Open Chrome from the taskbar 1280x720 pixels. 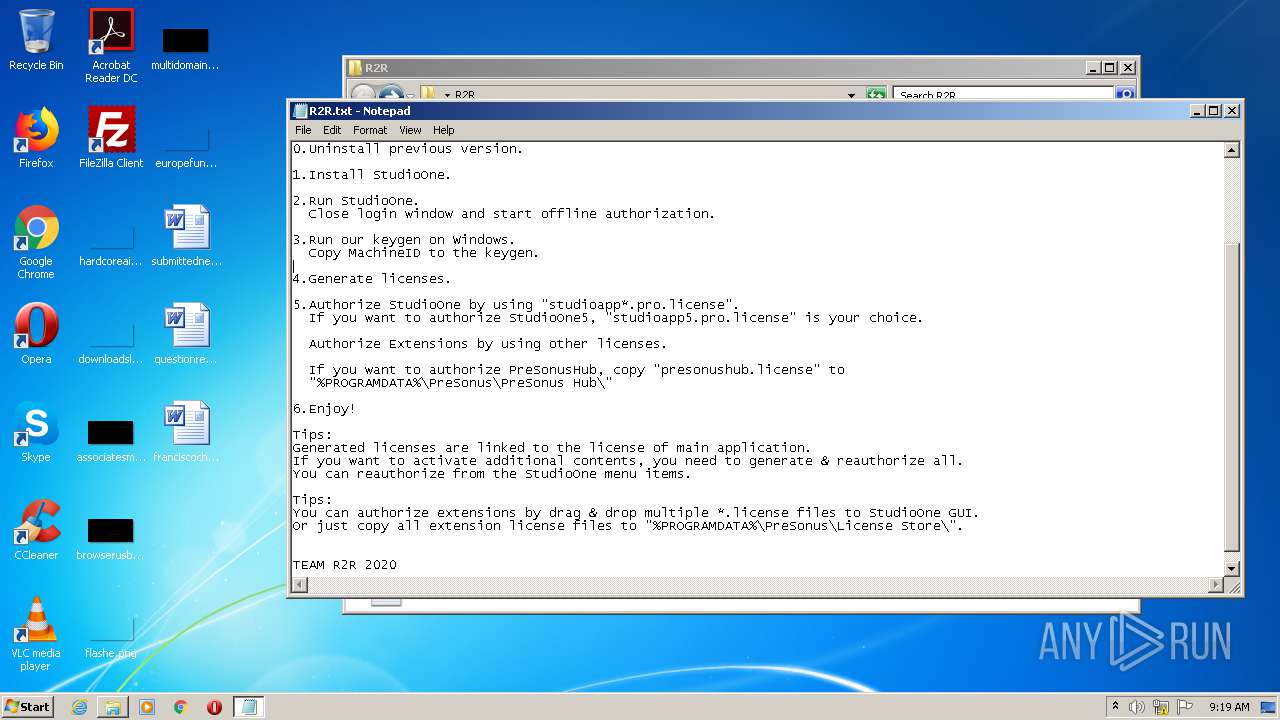click(x=181, y=707)
